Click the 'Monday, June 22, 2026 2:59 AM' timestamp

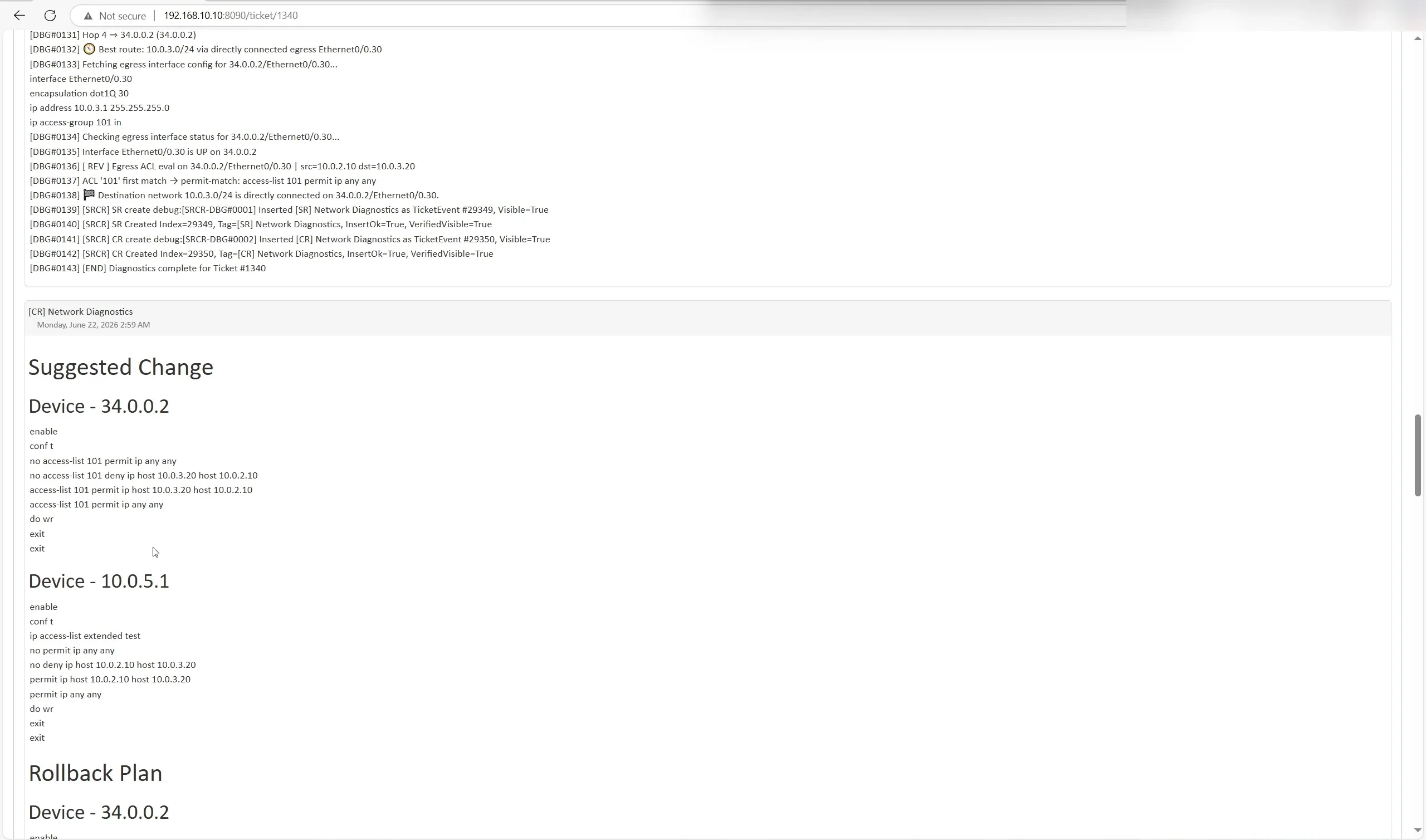[94, 325]
